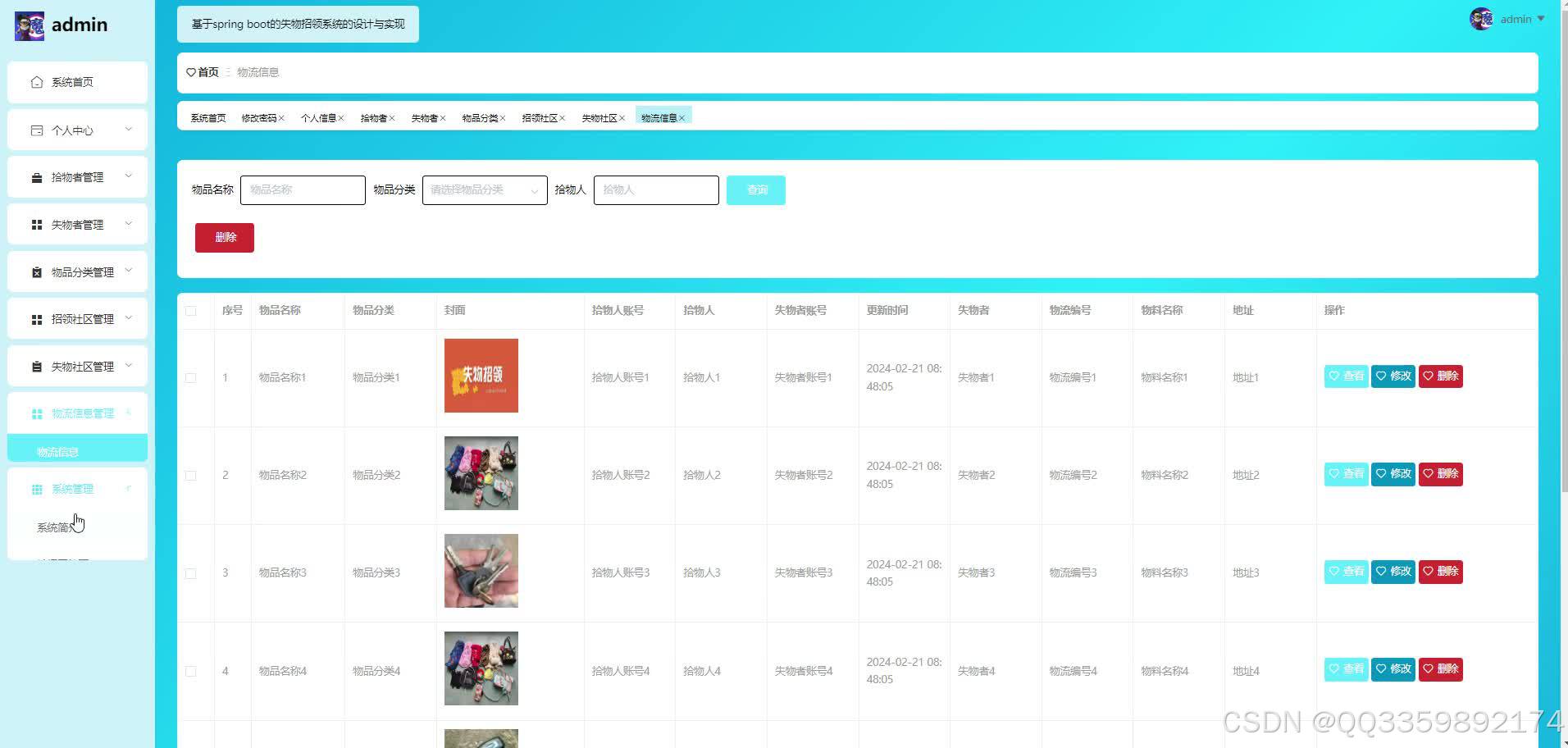The image size is (1568, 748).
Task: Open the keys cover image of row 3
Action: pyautogui.click(x=481, y=571)
